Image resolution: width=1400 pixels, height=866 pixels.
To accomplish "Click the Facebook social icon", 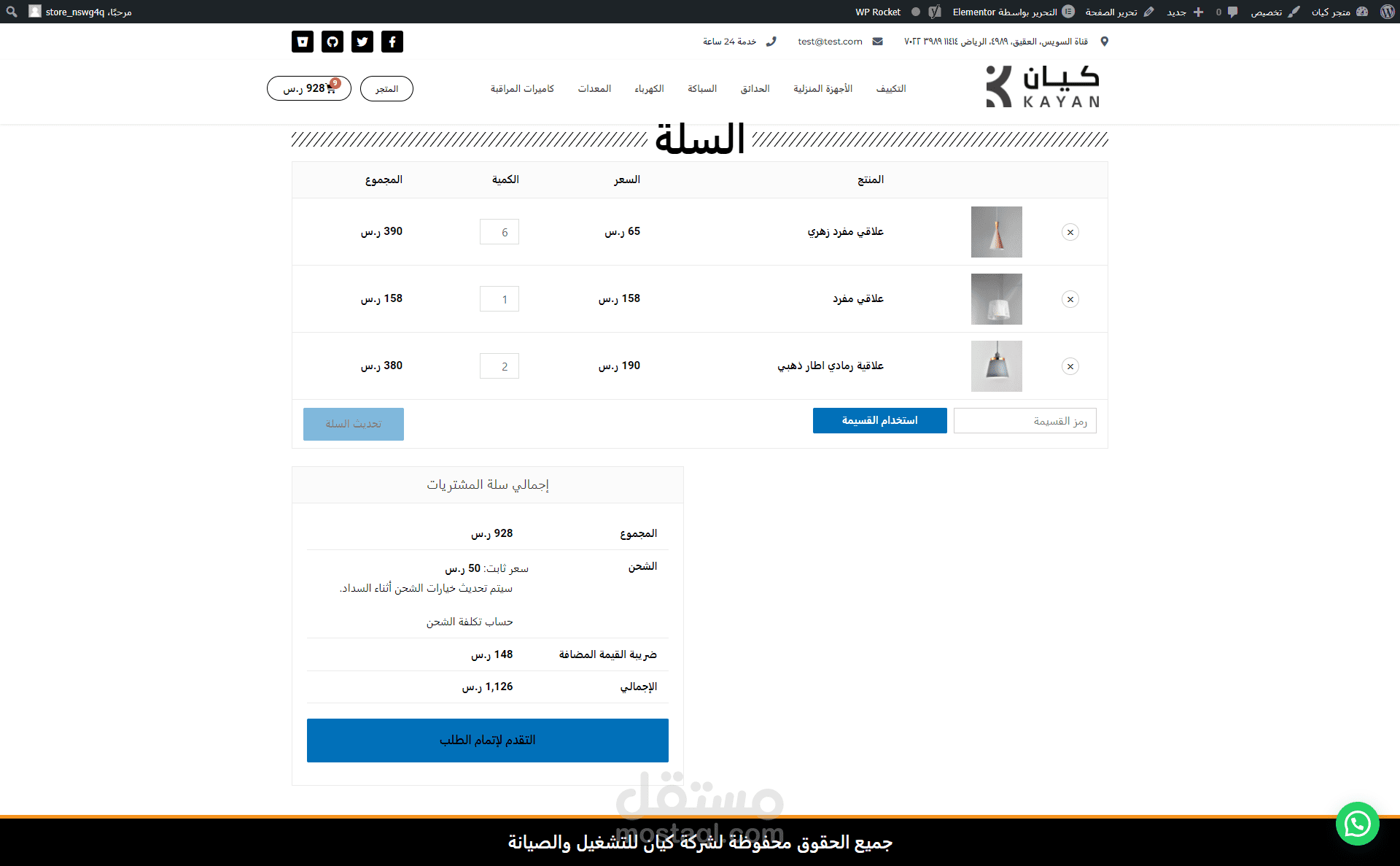I will (x=392, y=42).
